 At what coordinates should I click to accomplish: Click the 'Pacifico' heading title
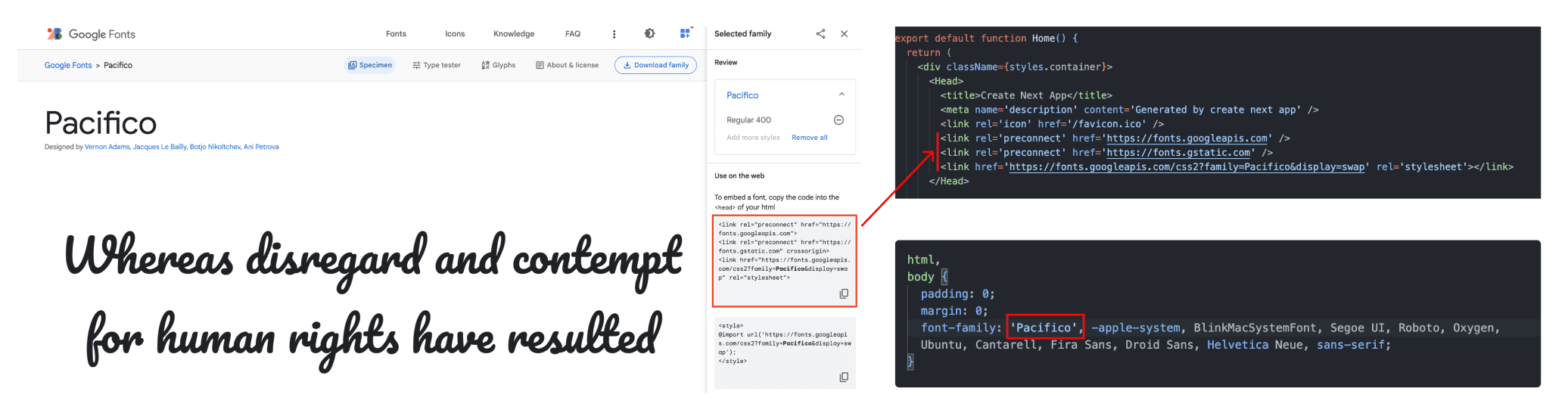coord(101,123)
